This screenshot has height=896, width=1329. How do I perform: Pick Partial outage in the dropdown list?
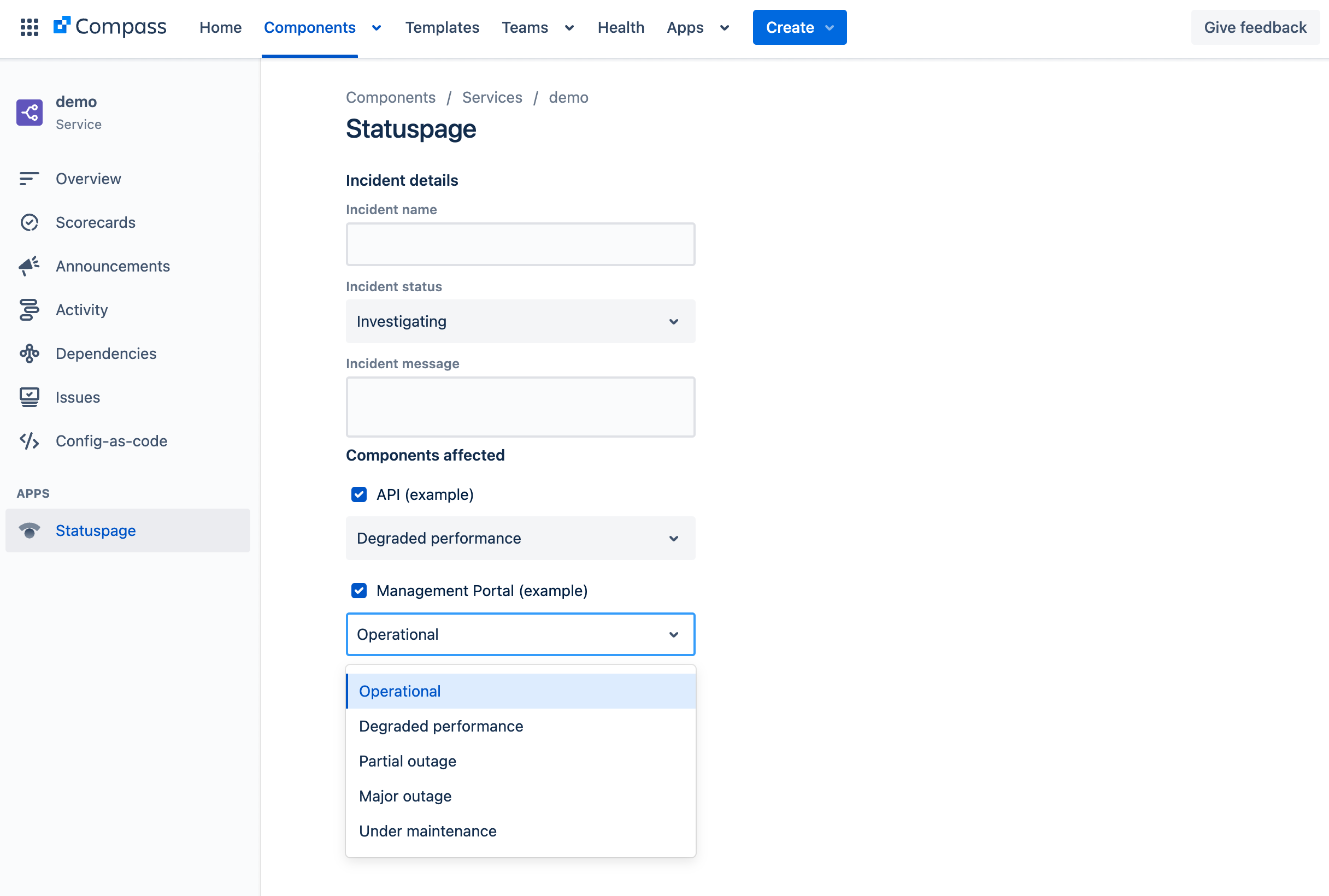408,761
